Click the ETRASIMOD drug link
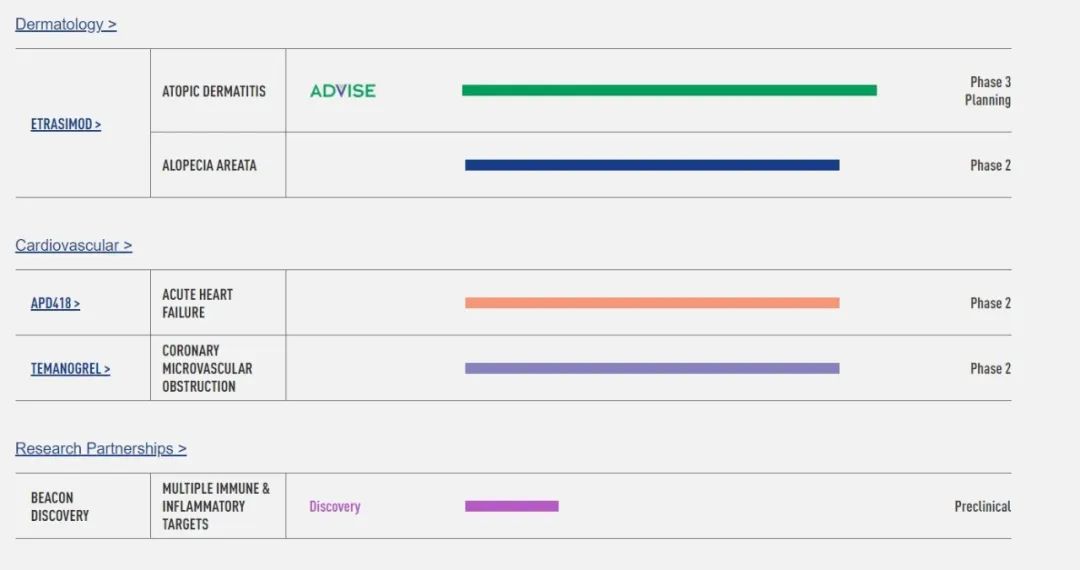 pos(66,125)
